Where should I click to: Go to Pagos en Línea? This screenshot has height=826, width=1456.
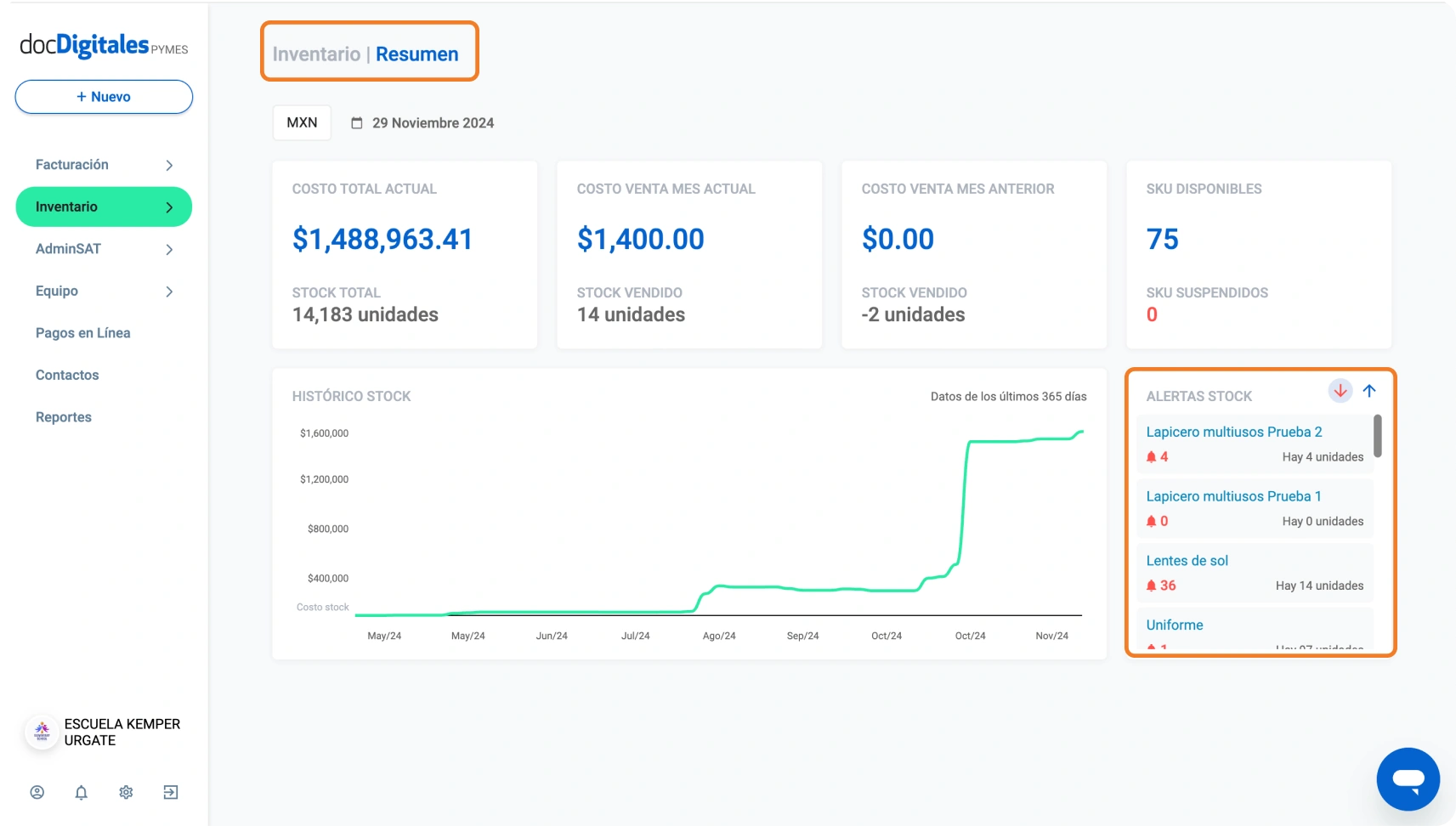[x=83, y=333]
